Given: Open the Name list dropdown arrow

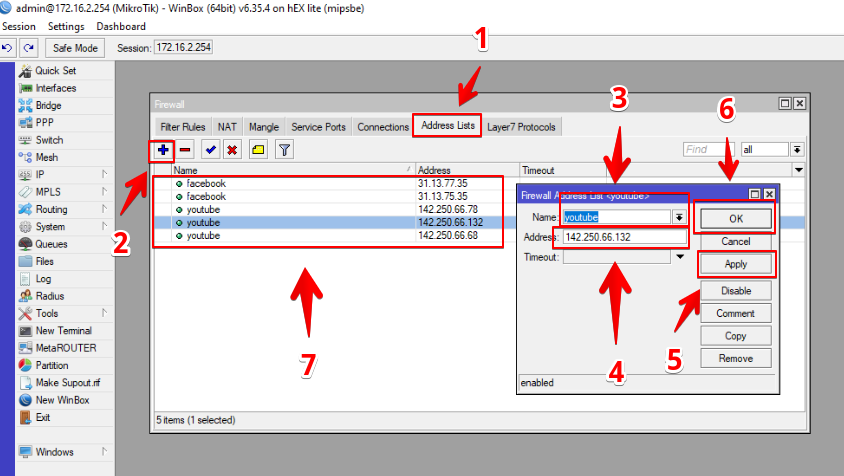Looking at the screenshot, I should (x=679, y=217).
